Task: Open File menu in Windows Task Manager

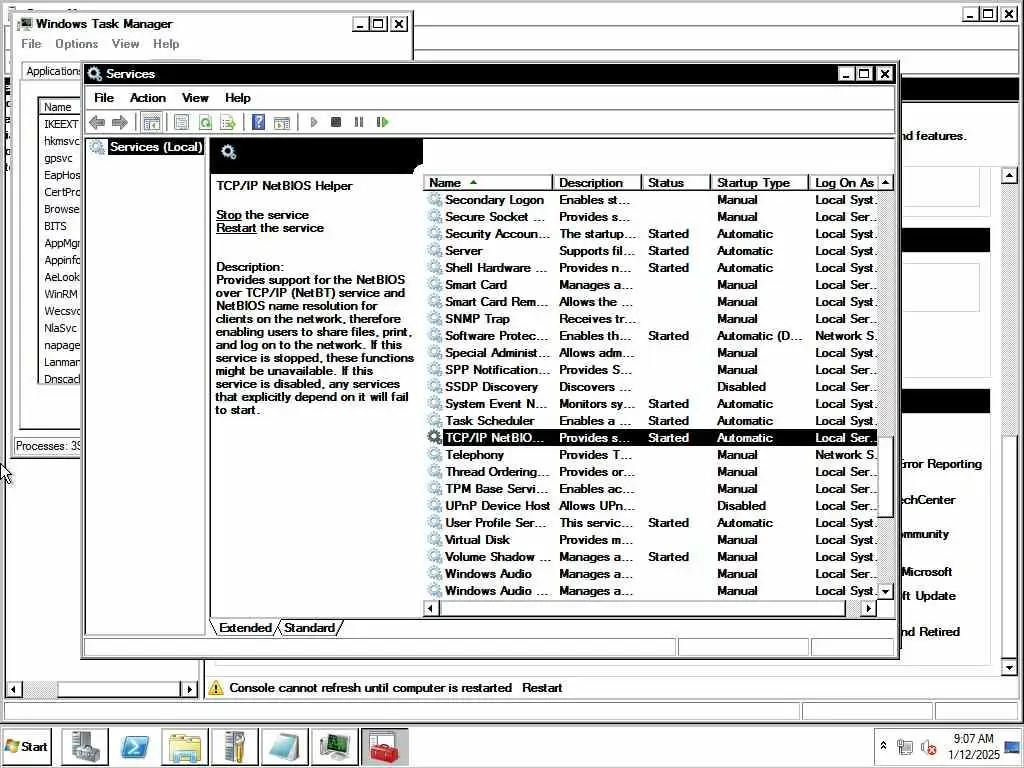Action: [31, 44]
